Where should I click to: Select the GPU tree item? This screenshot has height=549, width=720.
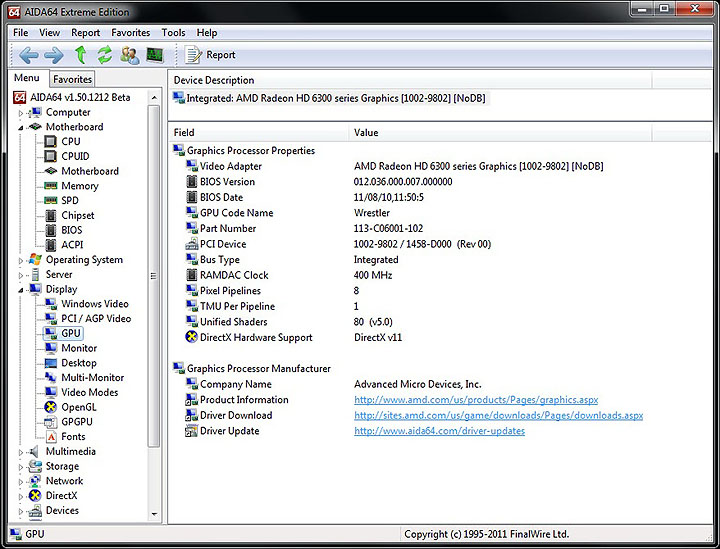click(63, 333)
